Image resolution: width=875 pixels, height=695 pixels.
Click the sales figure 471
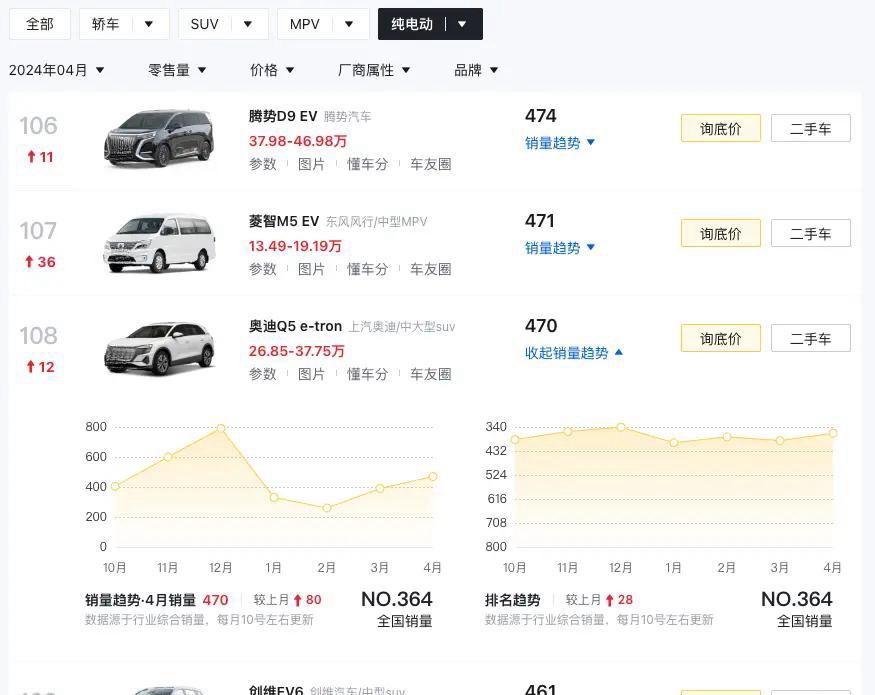(540, 221)
